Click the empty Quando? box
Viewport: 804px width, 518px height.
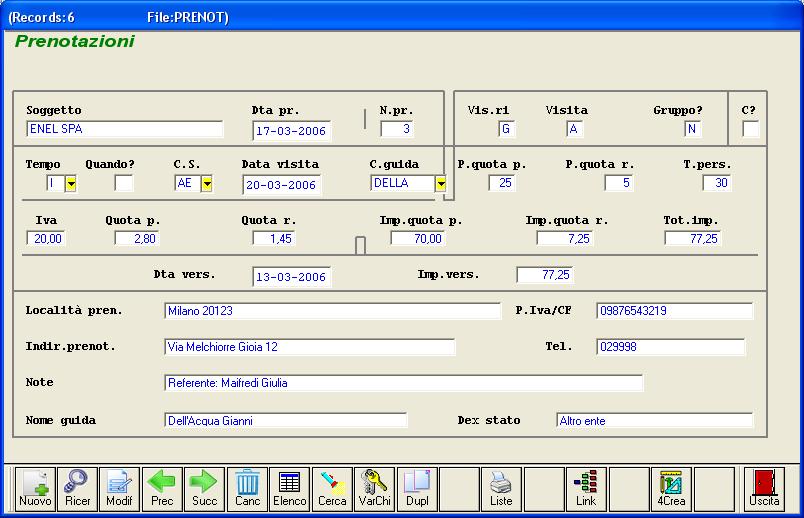click(x=123, y=183)
